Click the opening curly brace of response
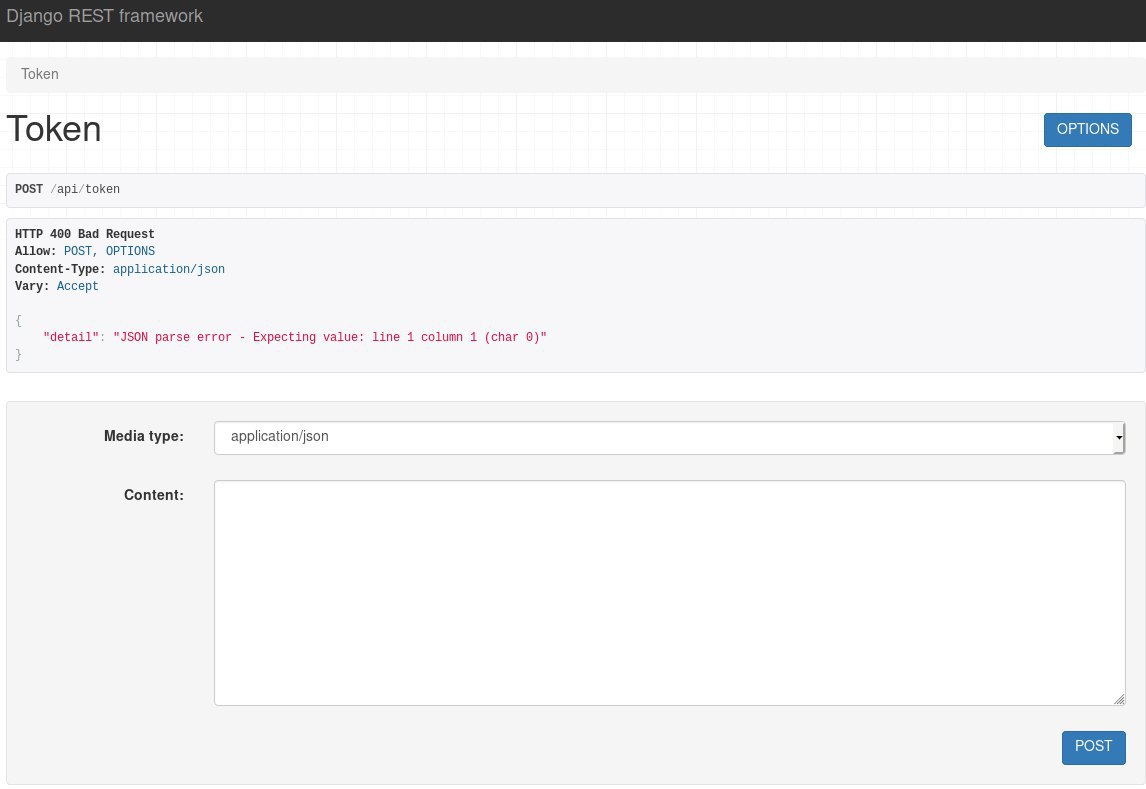 [x=19, y=320]
